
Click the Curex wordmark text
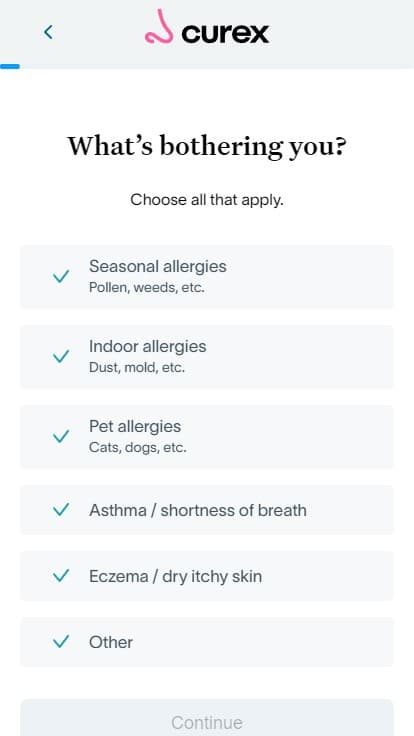pos(225,33)
